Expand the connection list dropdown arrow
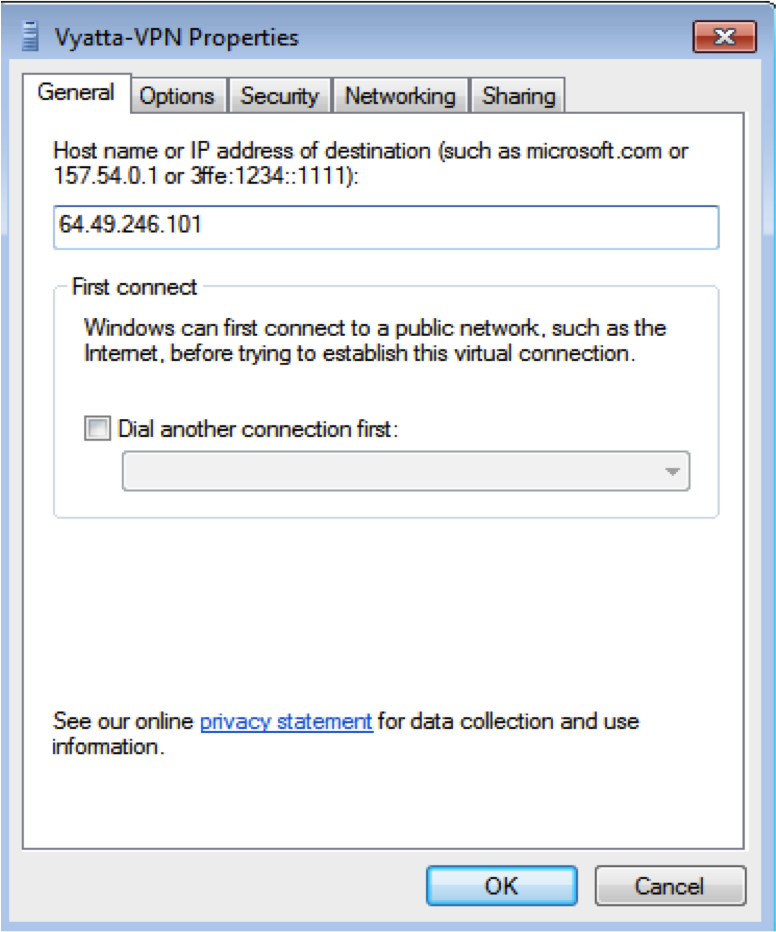776x932 pixels. (672, 471)
